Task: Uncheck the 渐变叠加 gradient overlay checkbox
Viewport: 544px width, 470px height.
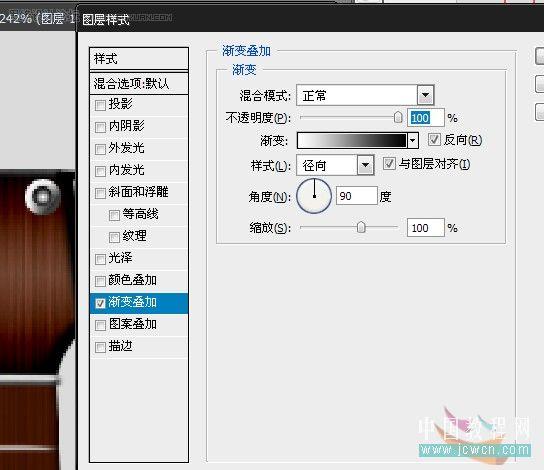Action: (x=100, y=303)
